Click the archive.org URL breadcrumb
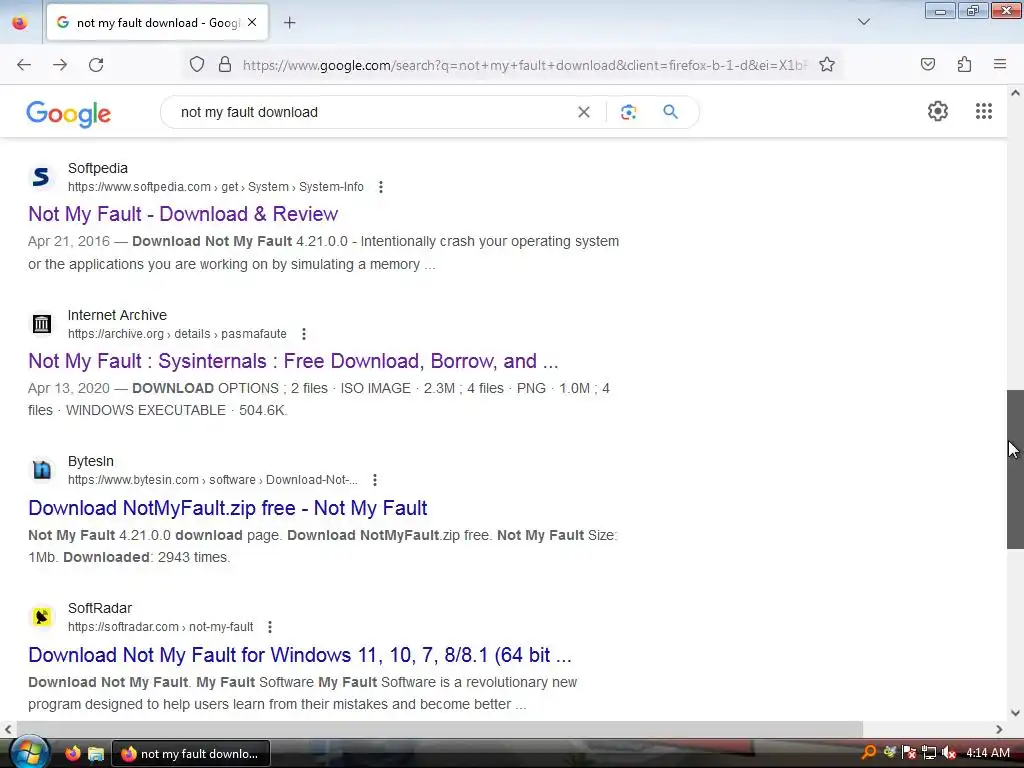This screenshot has width=1024, height=768. [x=177, y=334]
